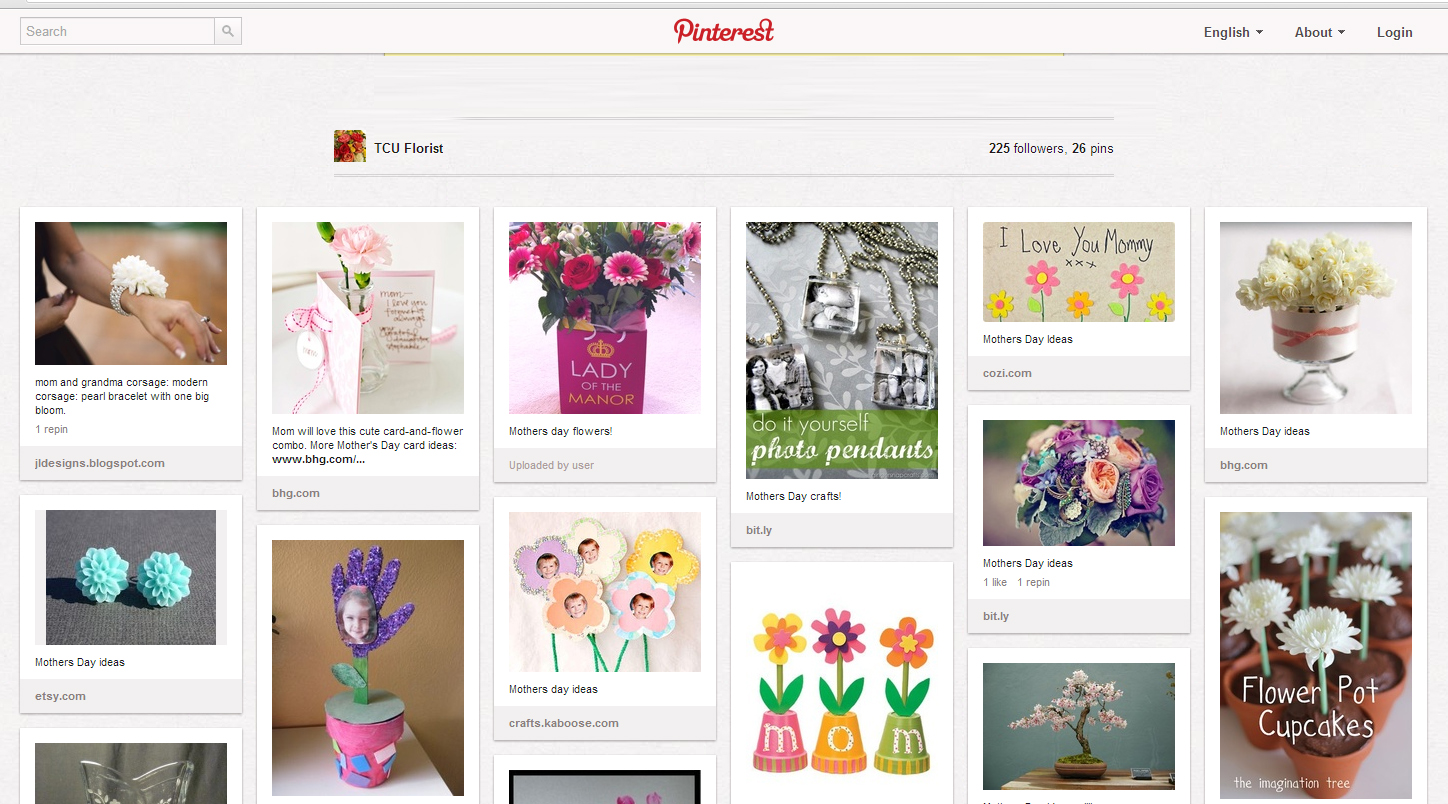Visit the crafts.kaboose.com source link
The width and height of the screenshot is (1448, 804).
click(x=564, y=723)
